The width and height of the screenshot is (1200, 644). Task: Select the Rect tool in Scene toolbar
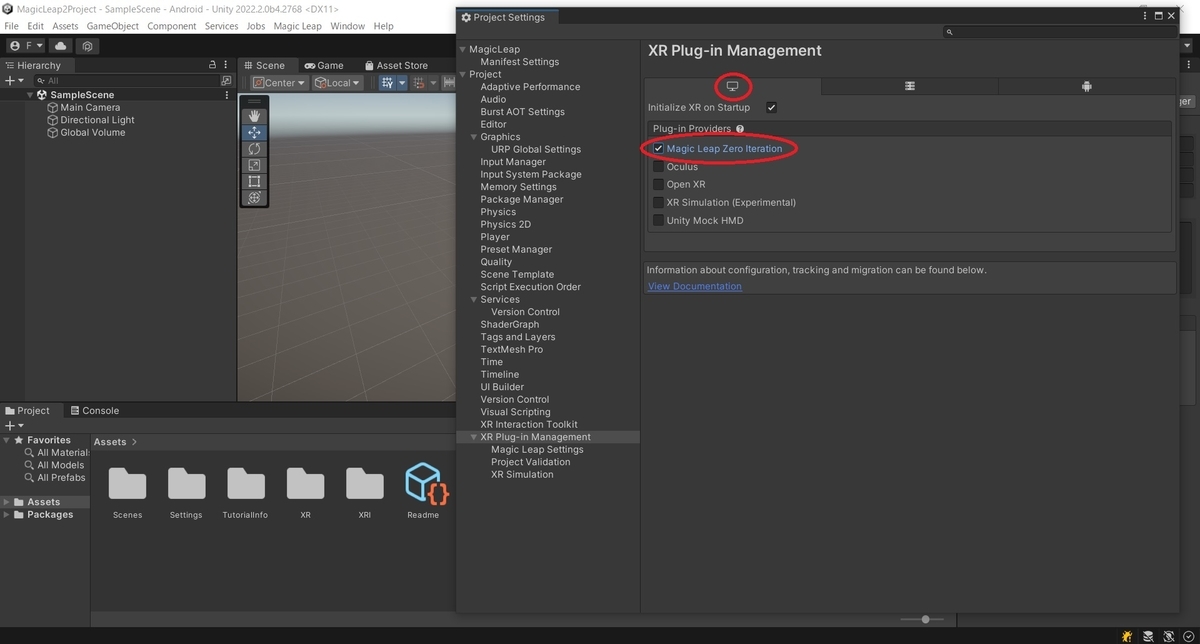click(254, 181)
